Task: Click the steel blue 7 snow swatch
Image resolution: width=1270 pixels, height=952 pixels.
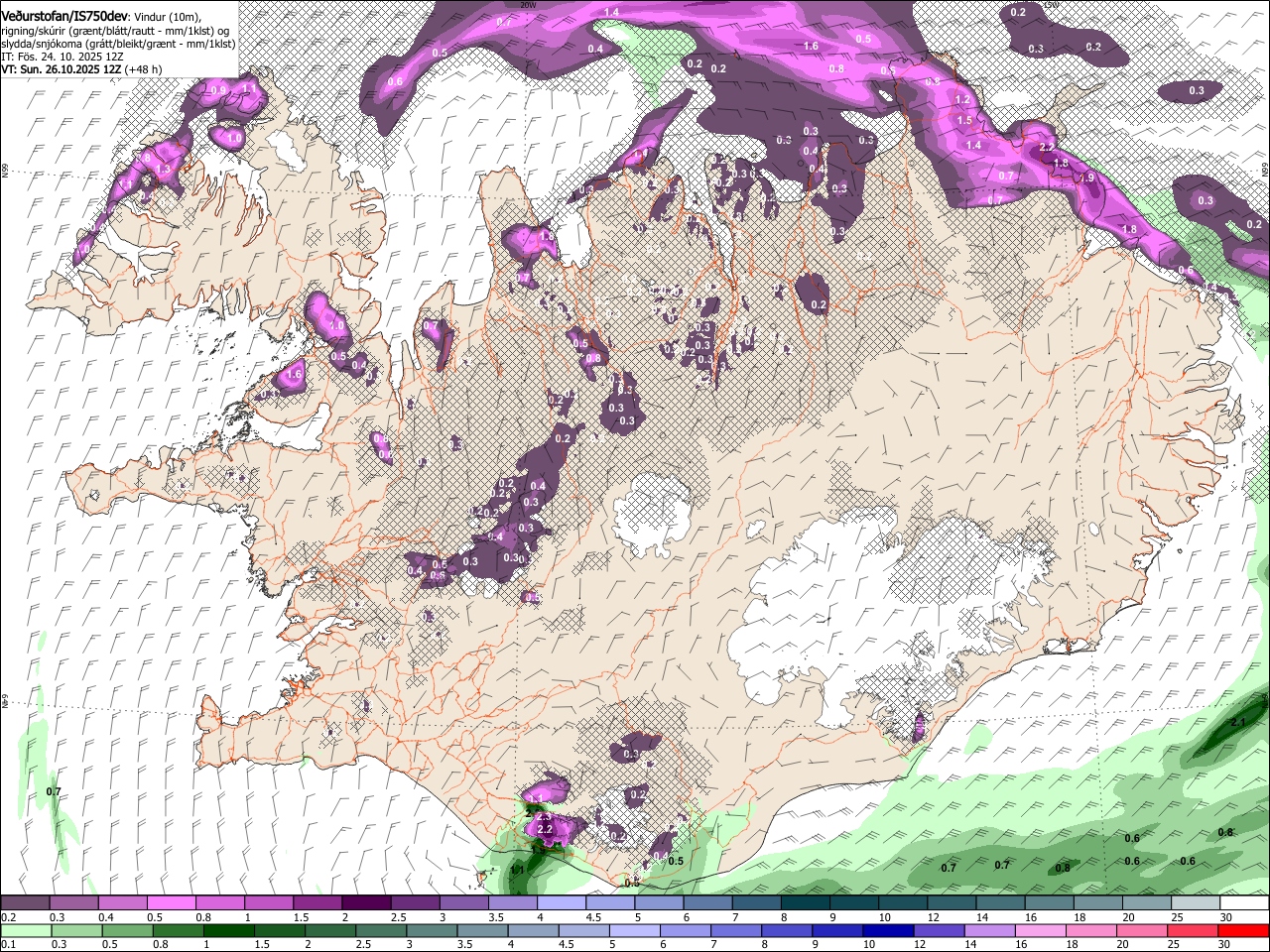Action: point(756,903)
